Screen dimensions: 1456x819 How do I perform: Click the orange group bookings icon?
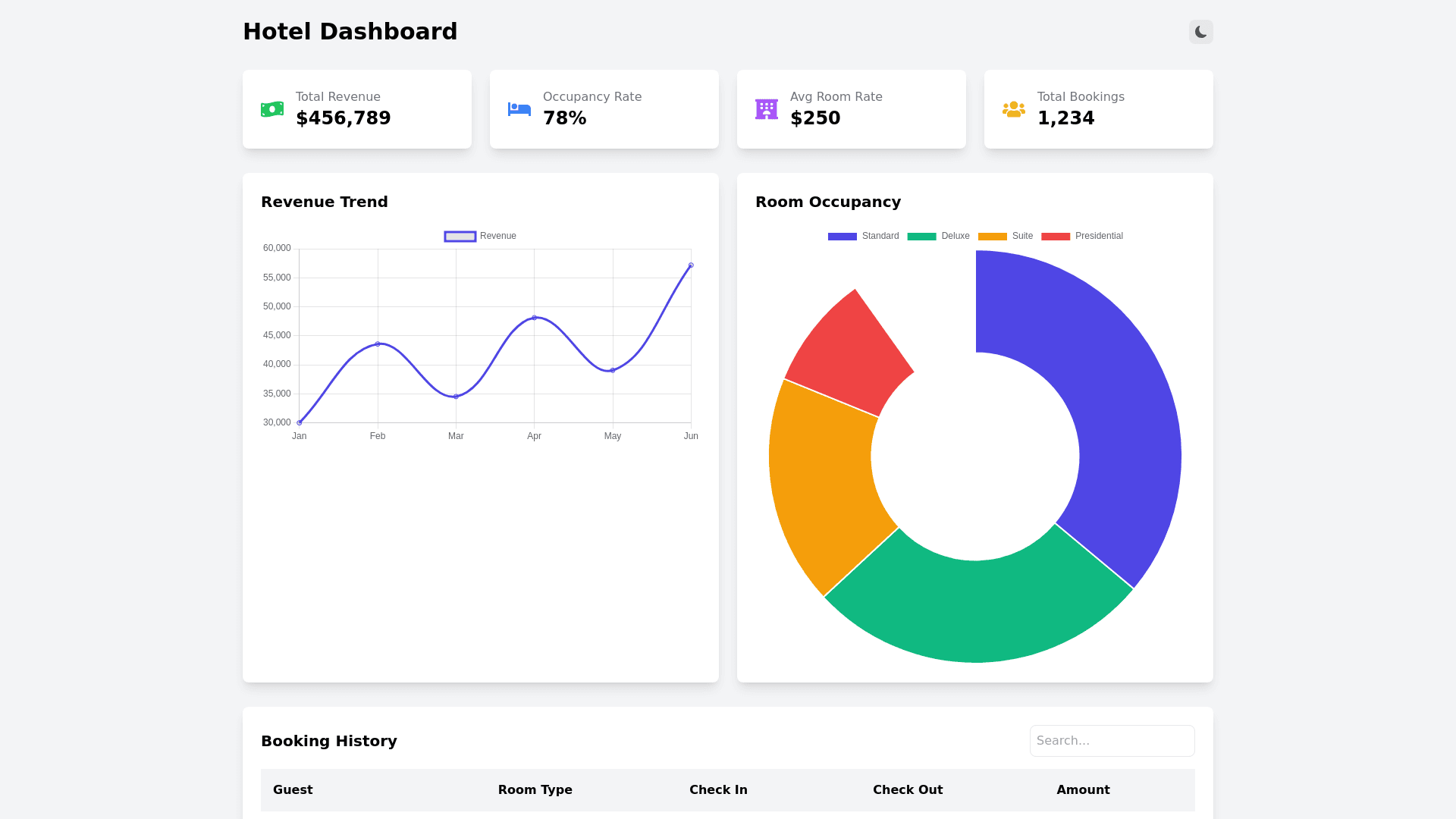tap(1013, 109)
